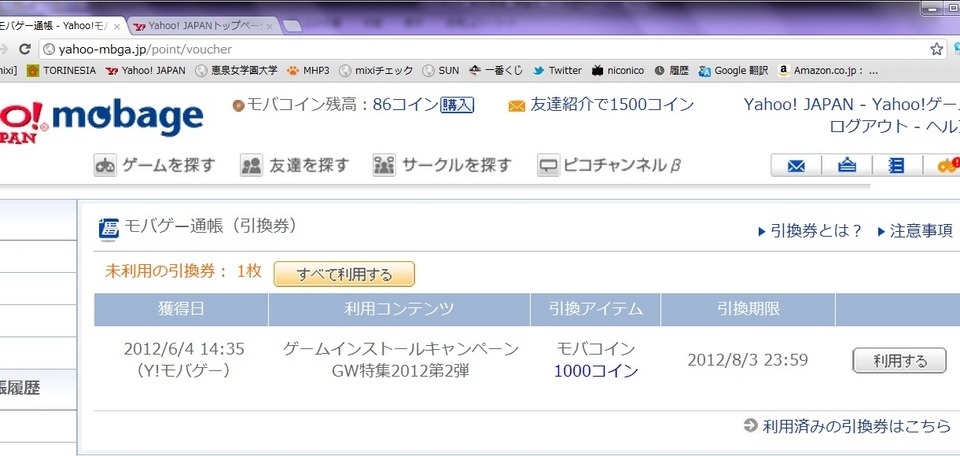The width and height of the screenshot is (960, 456).
Task: Open the MHP3 bookmark
Action: pos(308,70)
